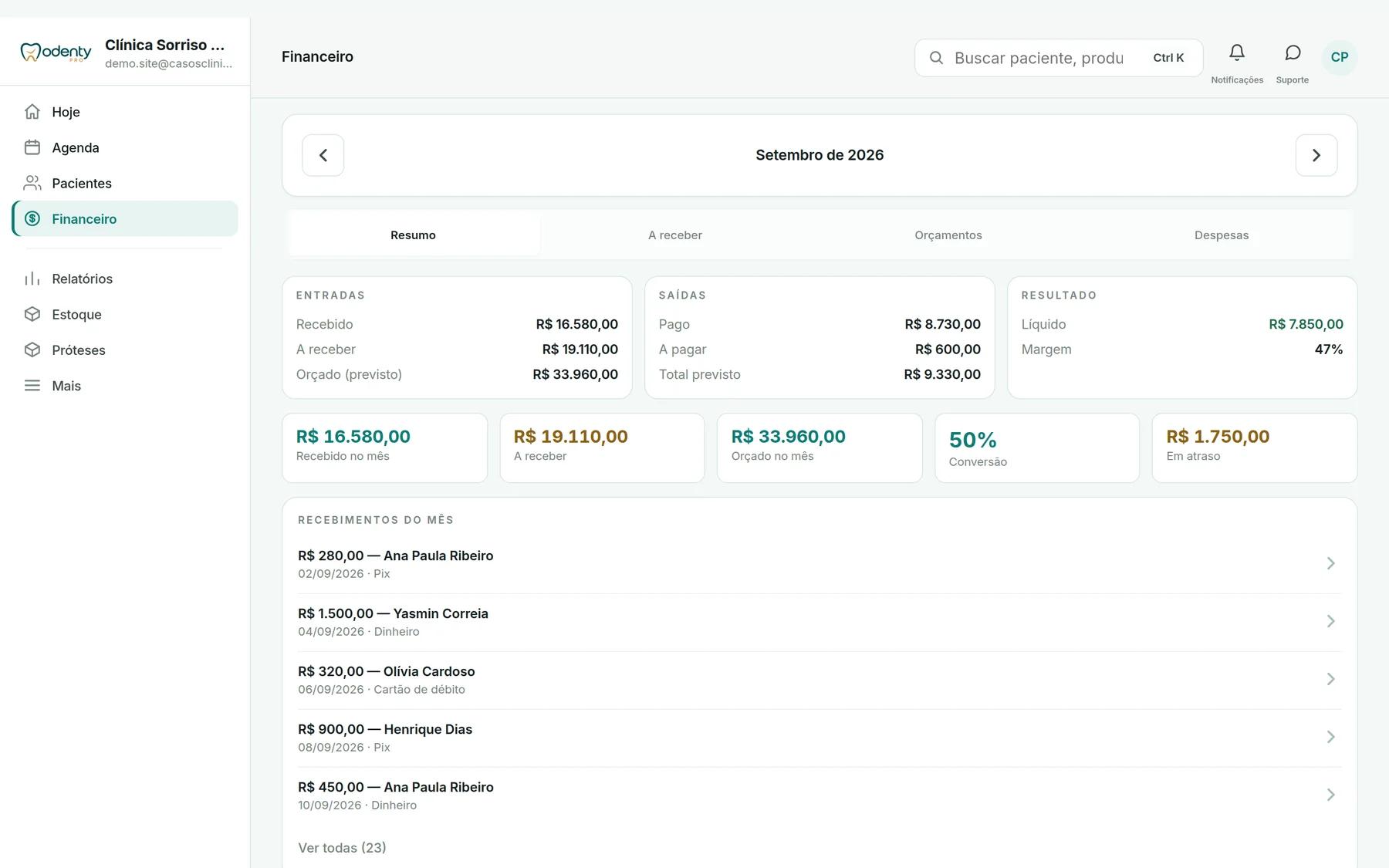Expand the R$ 450,00 Ana Paula Ribeiro receipt

click(820, 795)
